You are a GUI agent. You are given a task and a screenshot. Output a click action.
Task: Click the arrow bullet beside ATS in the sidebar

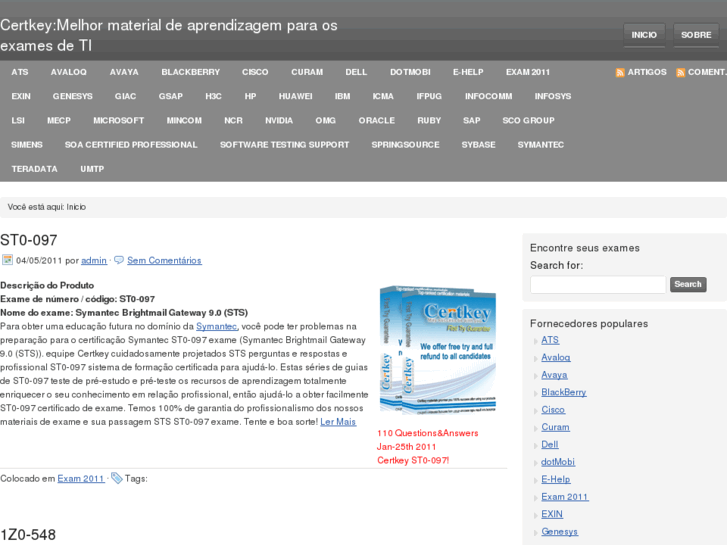[x=536, y=341]
